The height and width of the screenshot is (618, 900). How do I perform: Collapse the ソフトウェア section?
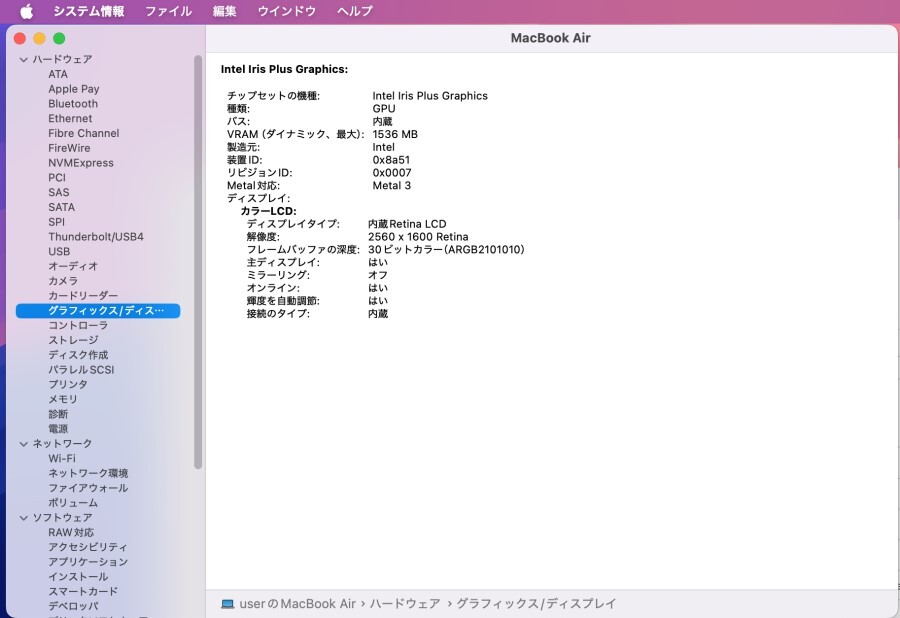tap(24, 518)
